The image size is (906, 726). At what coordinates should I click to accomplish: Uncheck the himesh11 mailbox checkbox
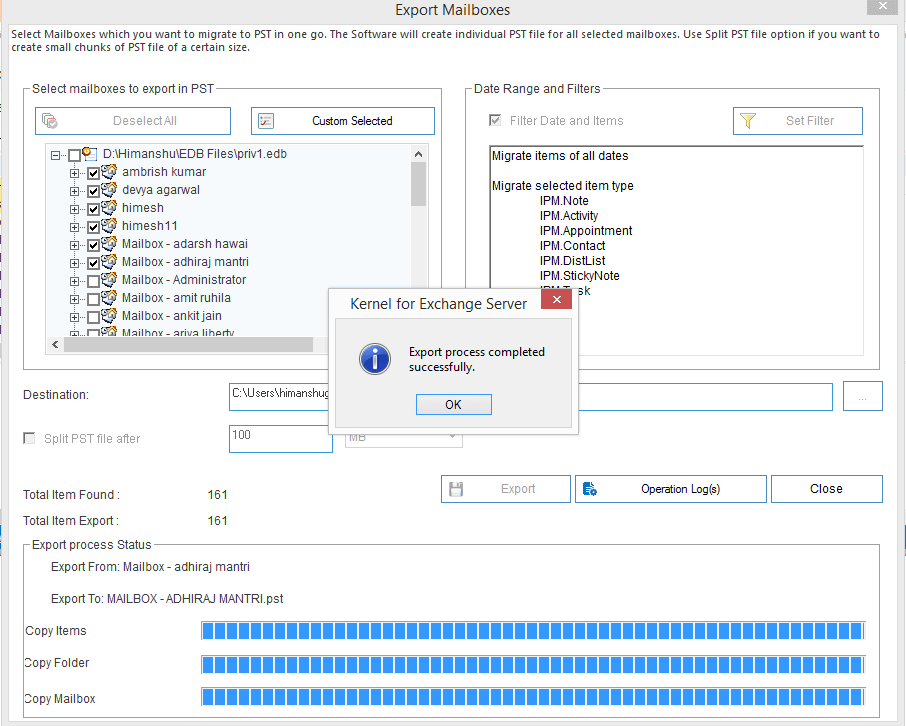point(93,227)
